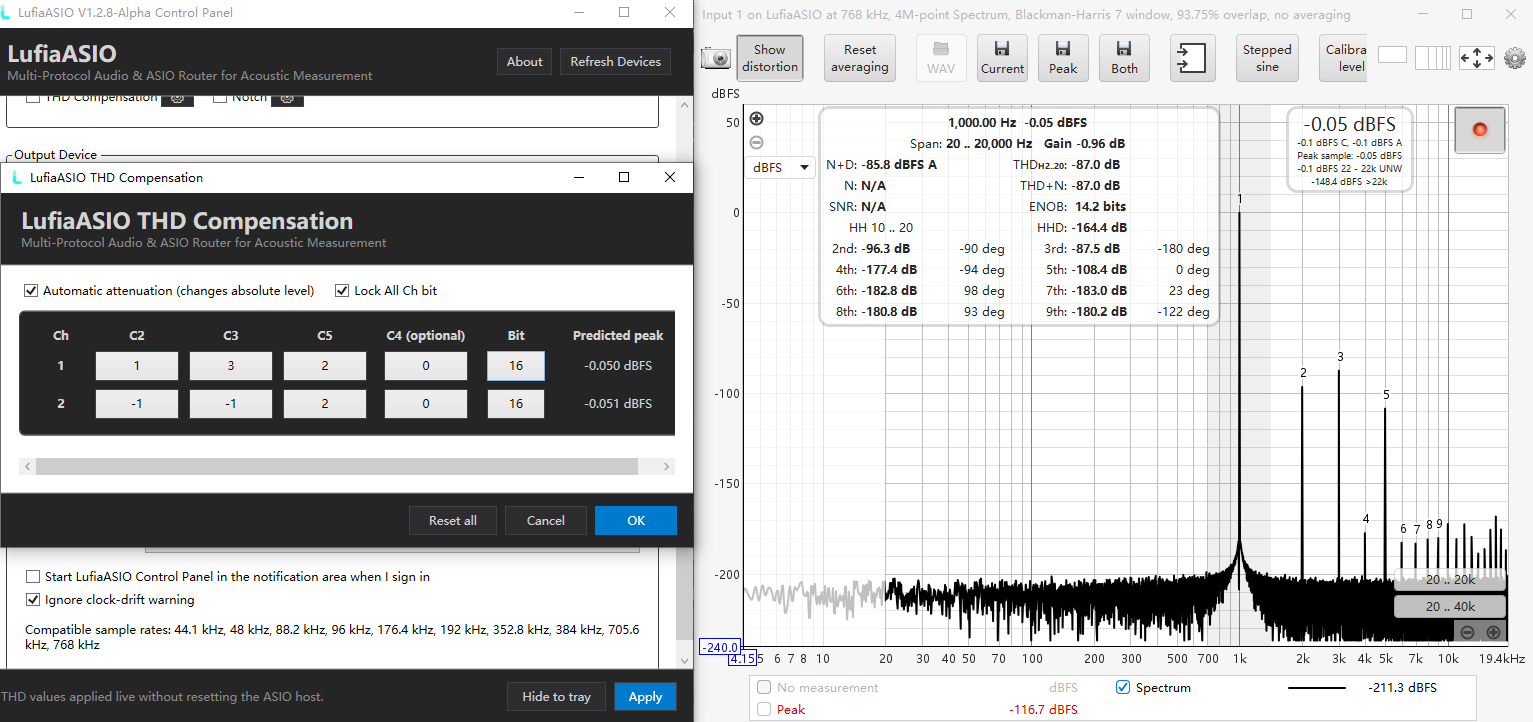1533x722 pixels.
Task: Click channel 1 C3 input field
Action: coord(231,366)
